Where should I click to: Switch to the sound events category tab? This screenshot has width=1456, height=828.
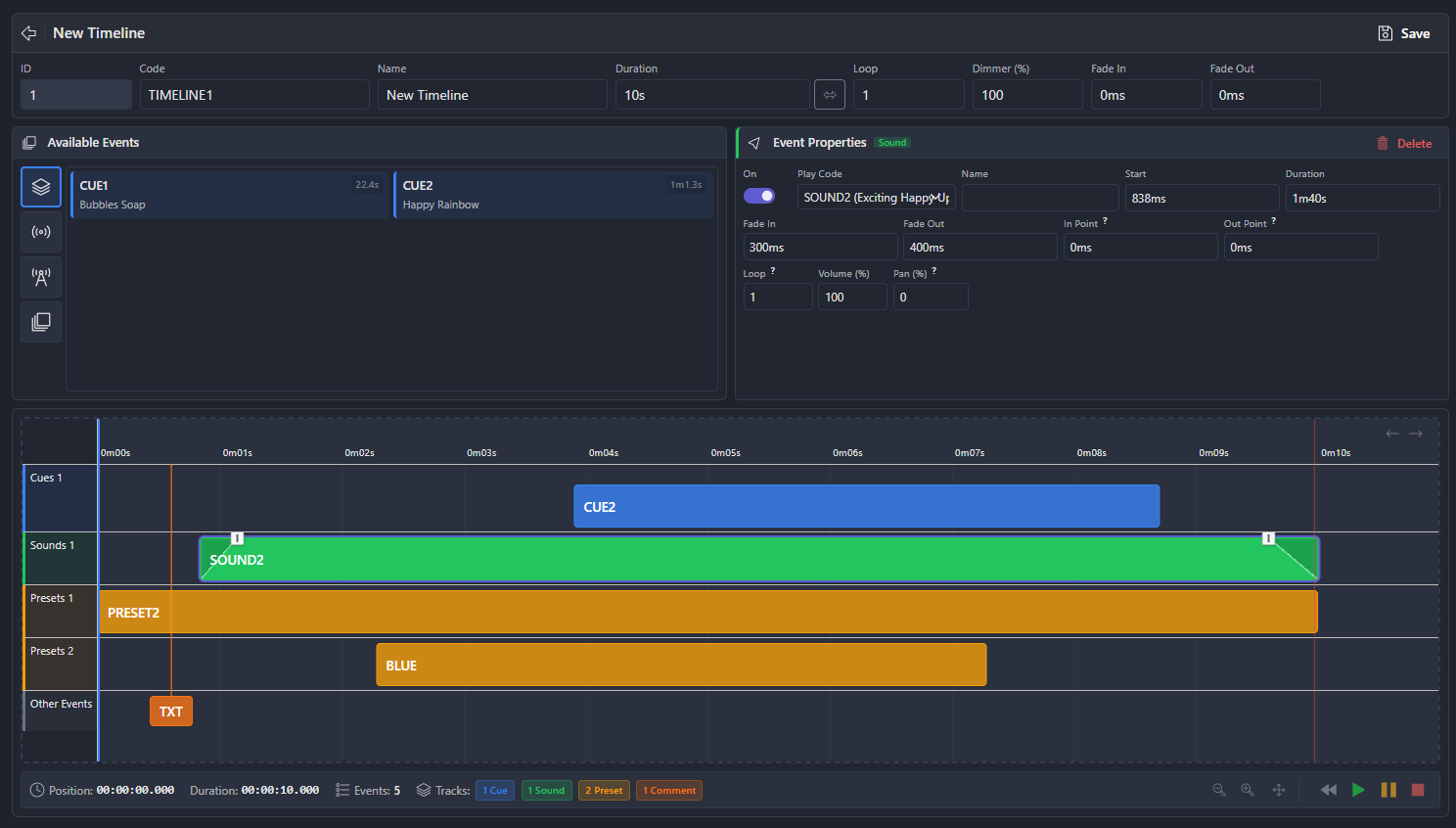pos(40,232)
